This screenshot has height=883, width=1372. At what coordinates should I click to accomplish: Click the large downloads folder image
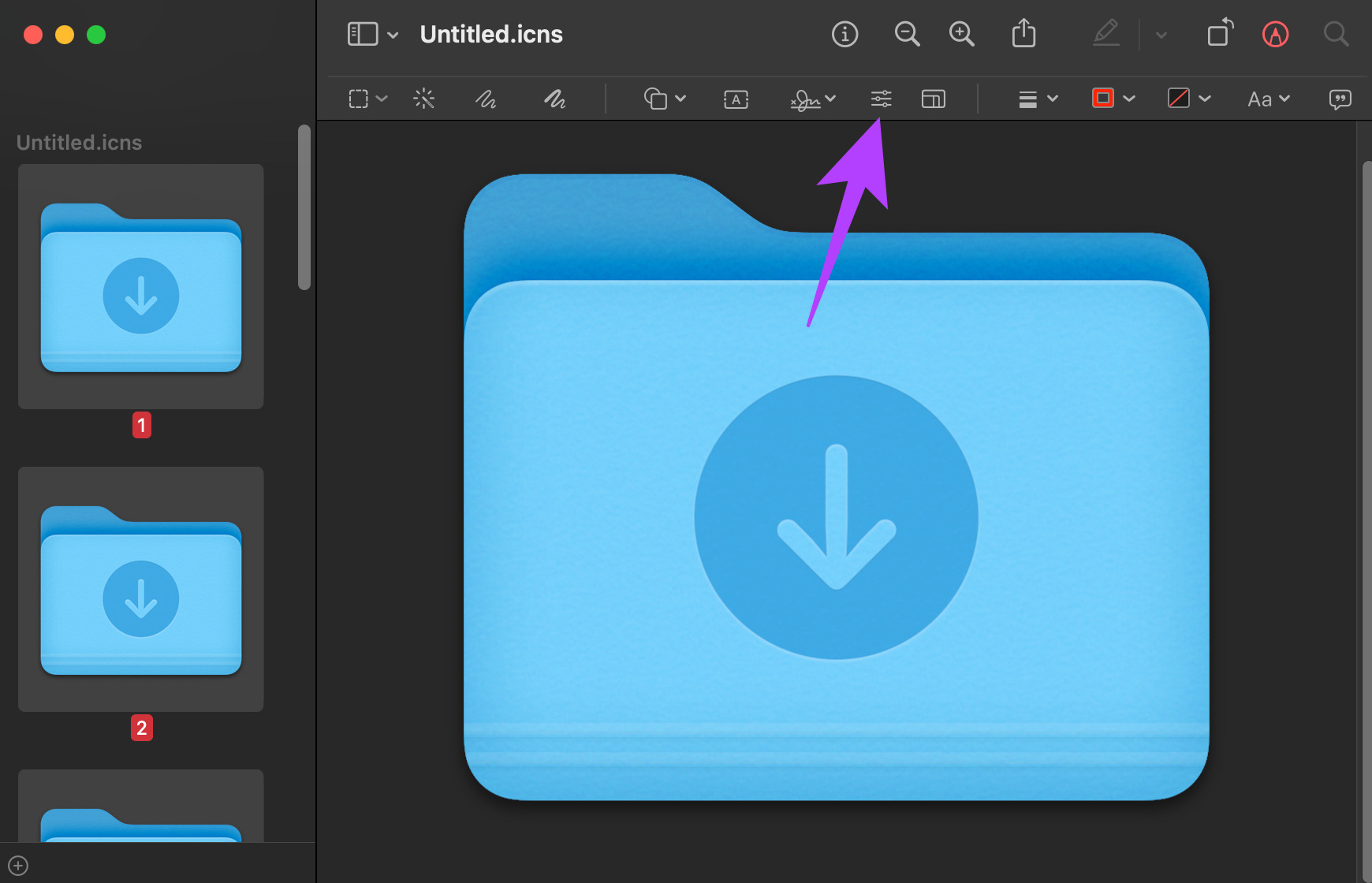tap(837, 487)
